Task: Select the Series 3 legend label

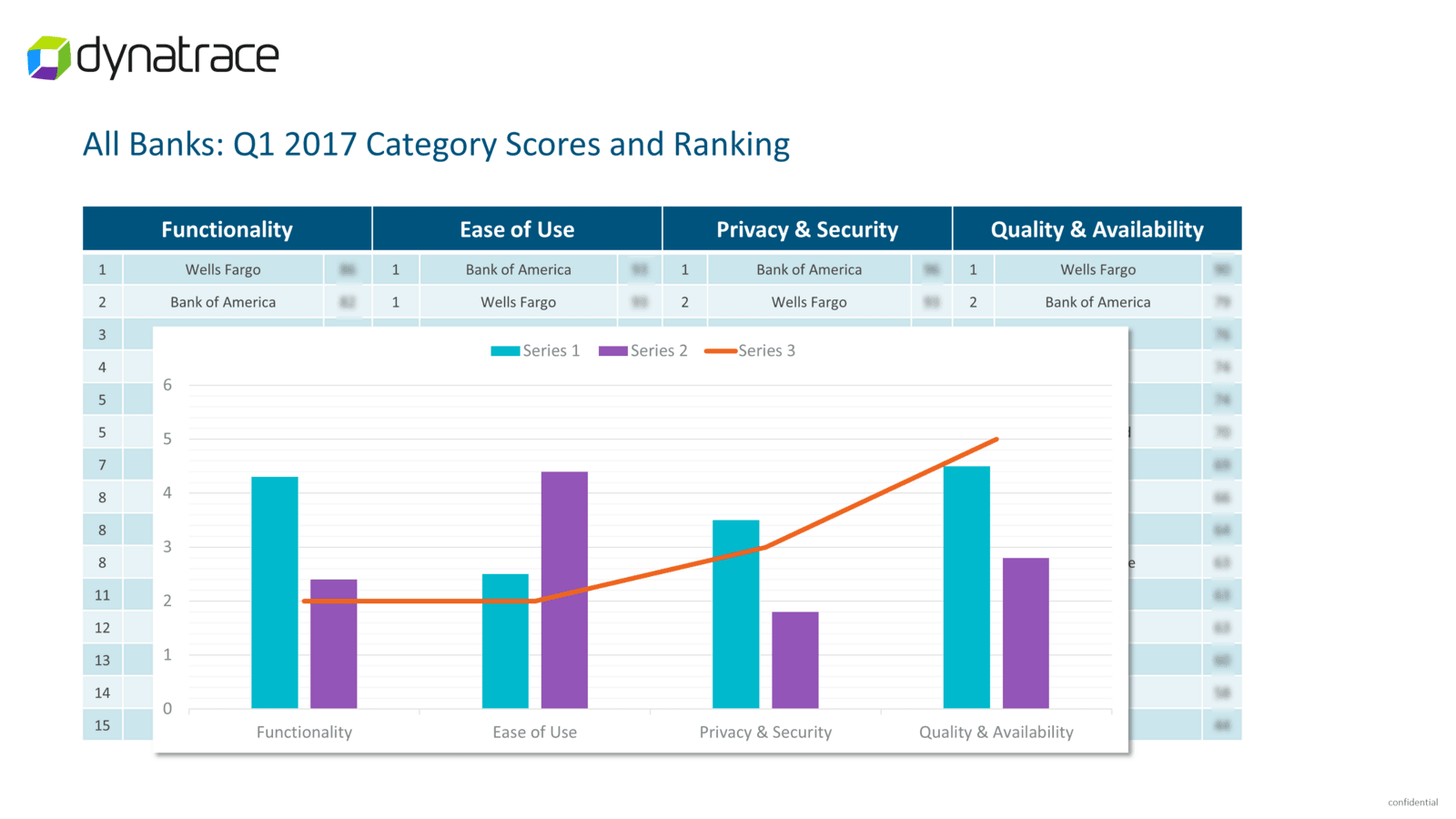Action: [x=767, y=351]
